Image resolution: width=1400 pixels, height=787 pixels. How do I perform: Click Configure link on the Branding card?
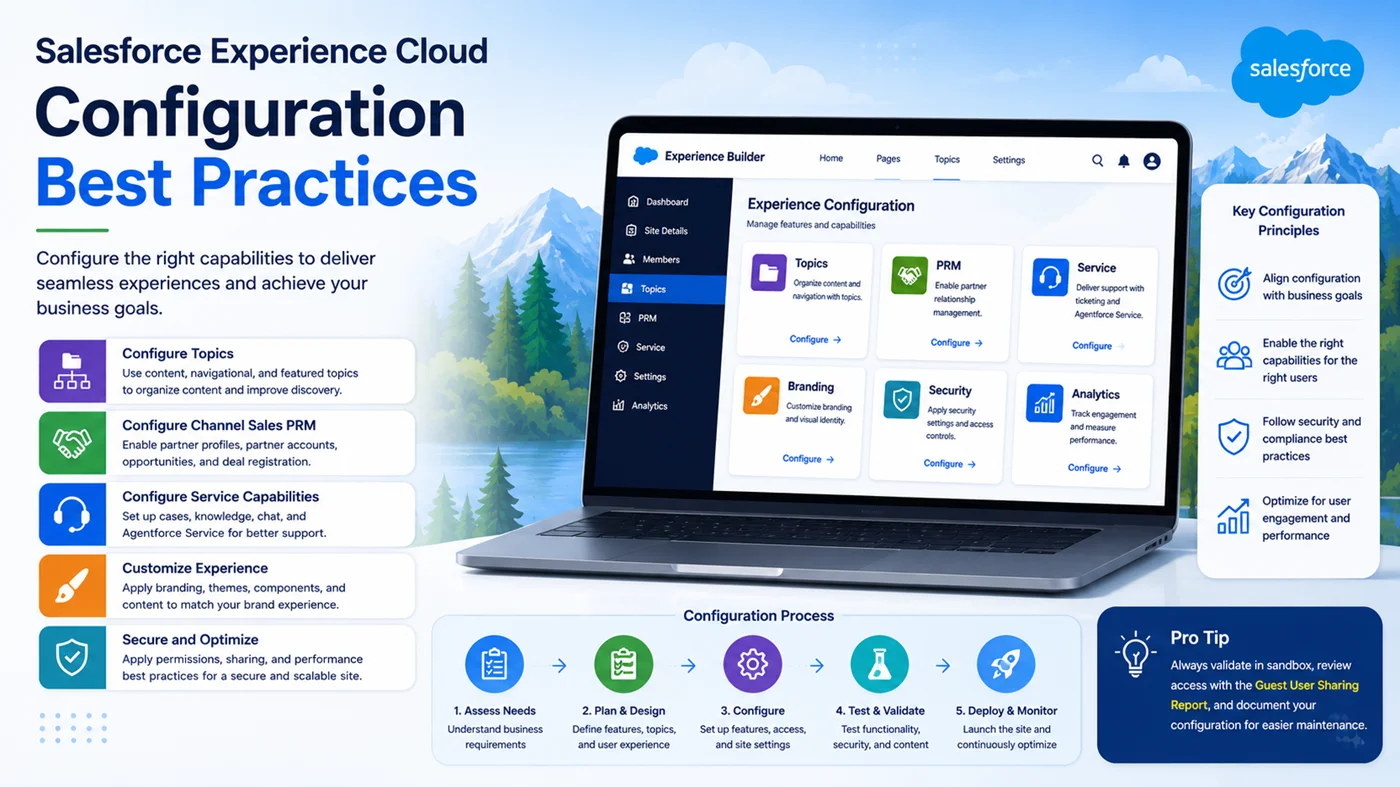coord(808,459)
